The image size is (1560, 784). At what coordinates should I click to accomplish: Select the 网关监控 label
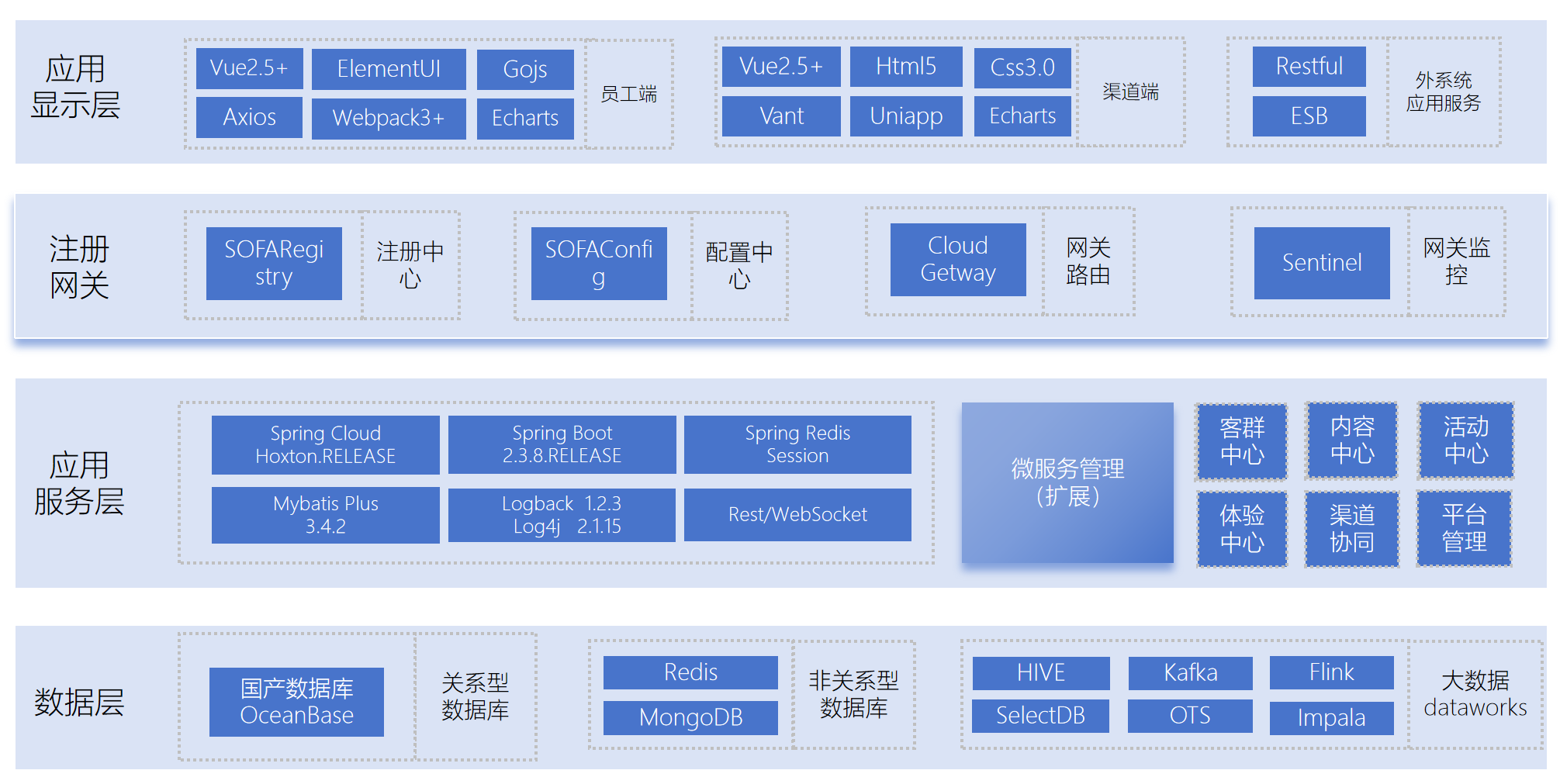click(x=1457, y=261)
